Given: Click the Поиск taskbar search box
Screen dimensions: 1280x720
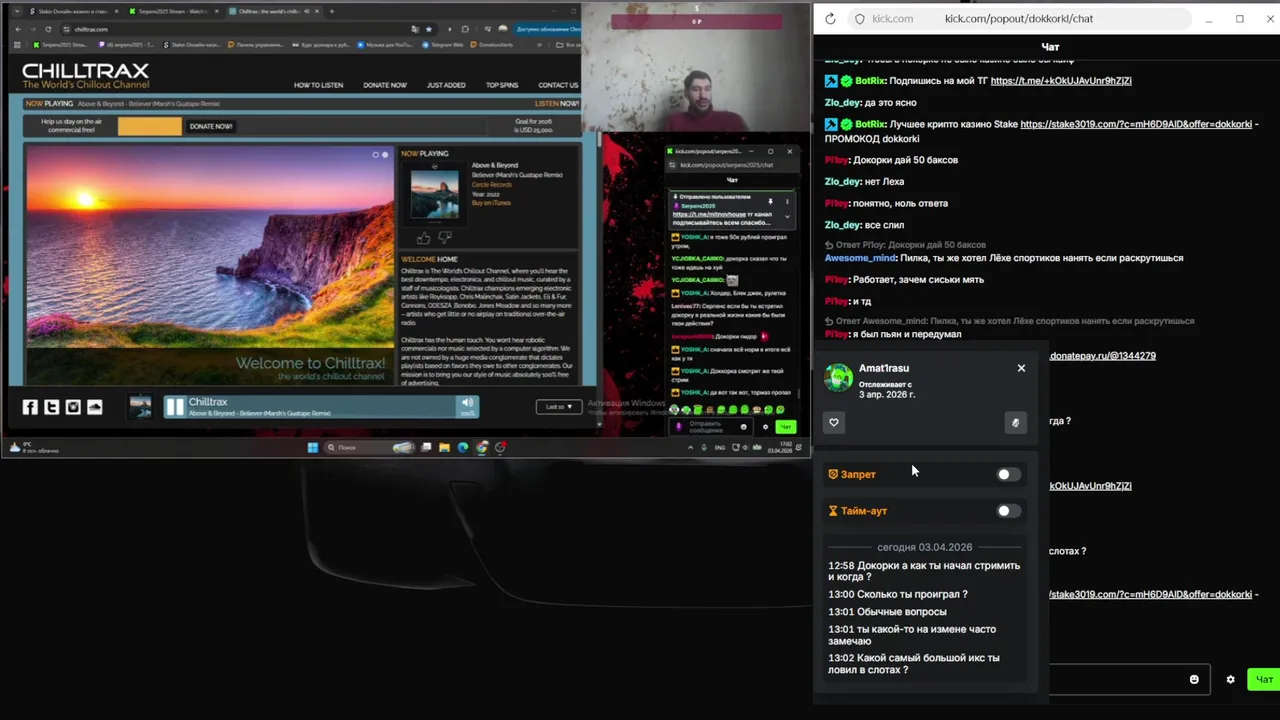Looking at the screenshot, I should point(369,447).
